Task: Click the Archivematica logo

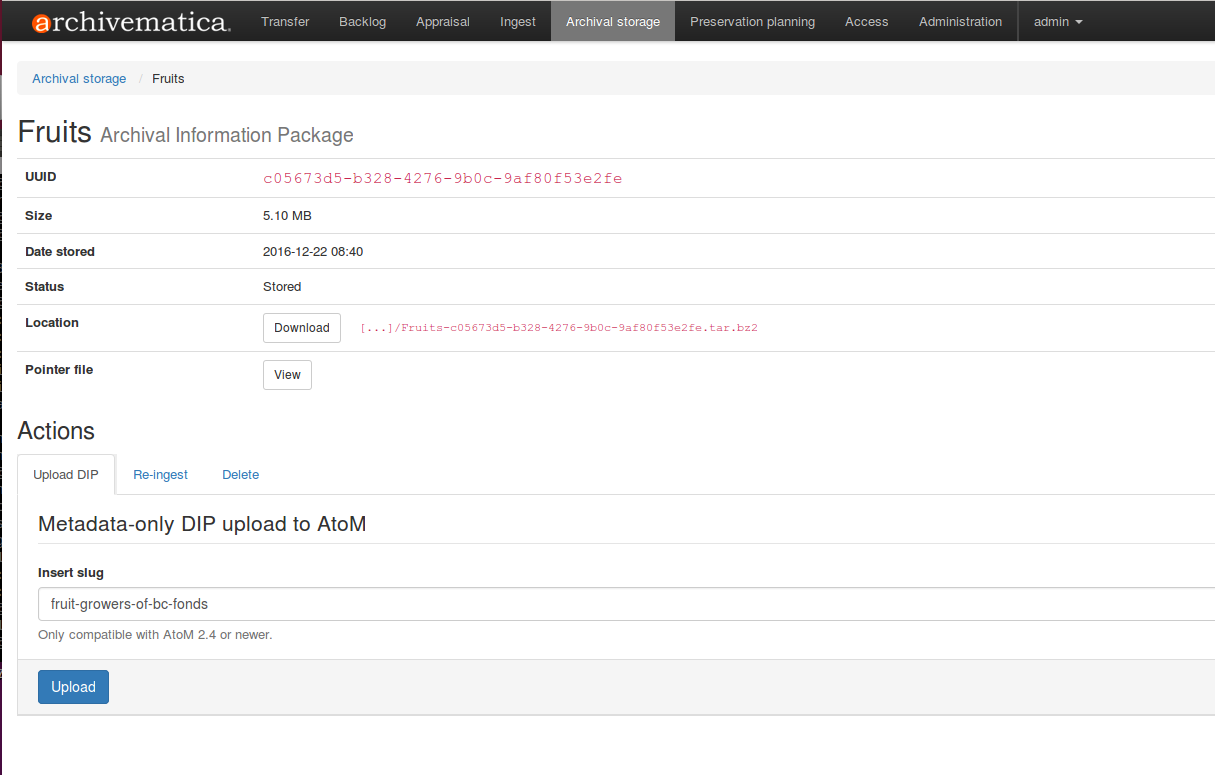Action: click(x=131, y=22)
